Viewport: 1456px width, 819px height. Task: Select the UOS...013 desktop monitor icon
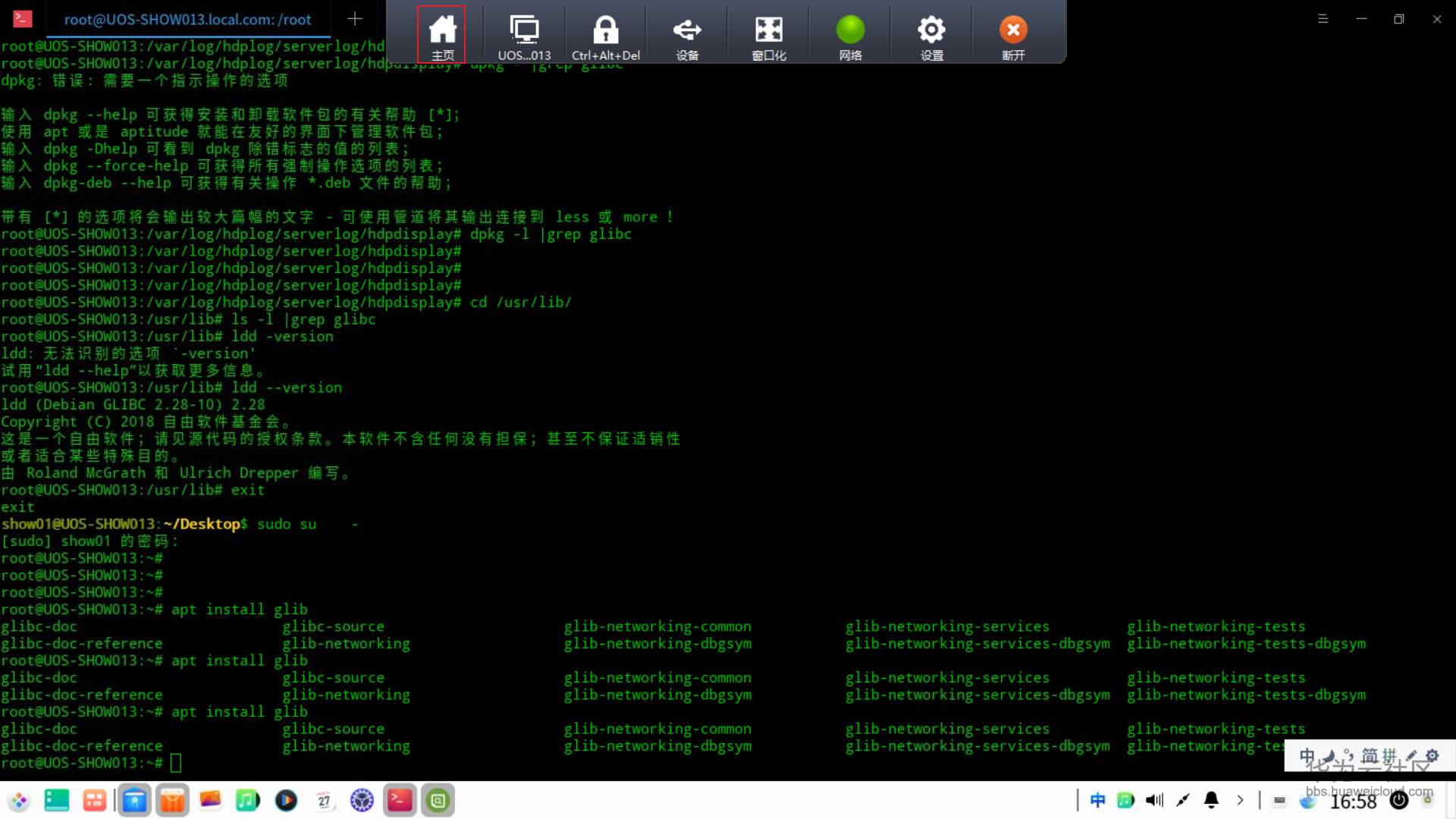pos(524,34)
